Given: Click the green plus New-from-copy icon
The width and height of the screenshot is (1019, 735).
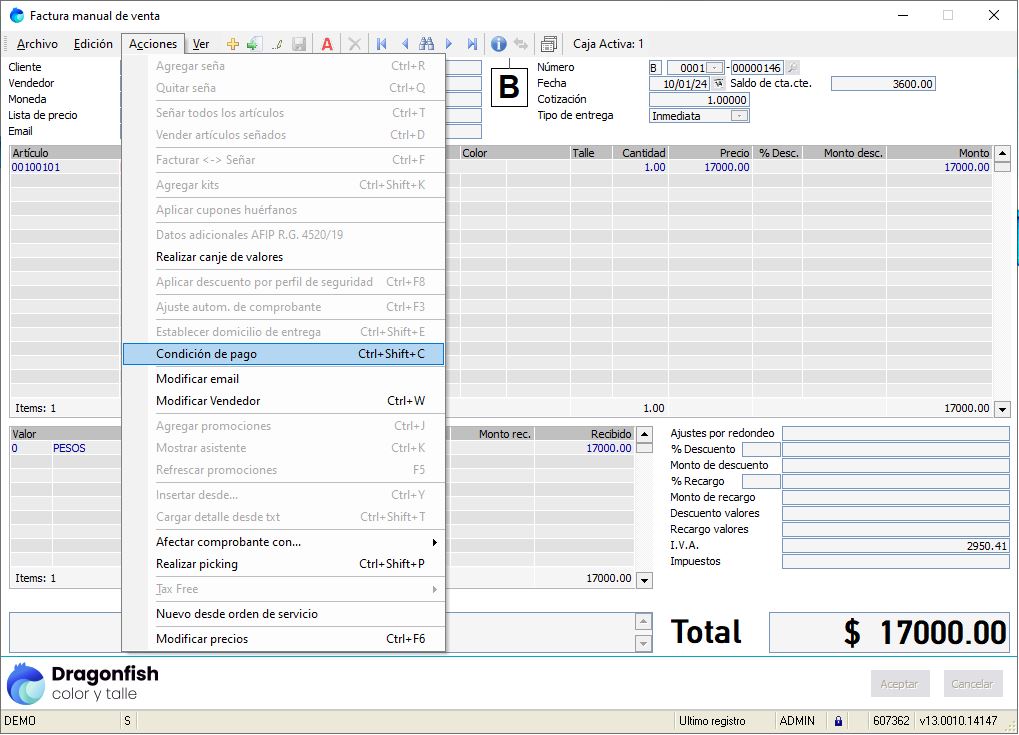Looking at the screenshot, I should pyautogui.click(x=254, y=44).
